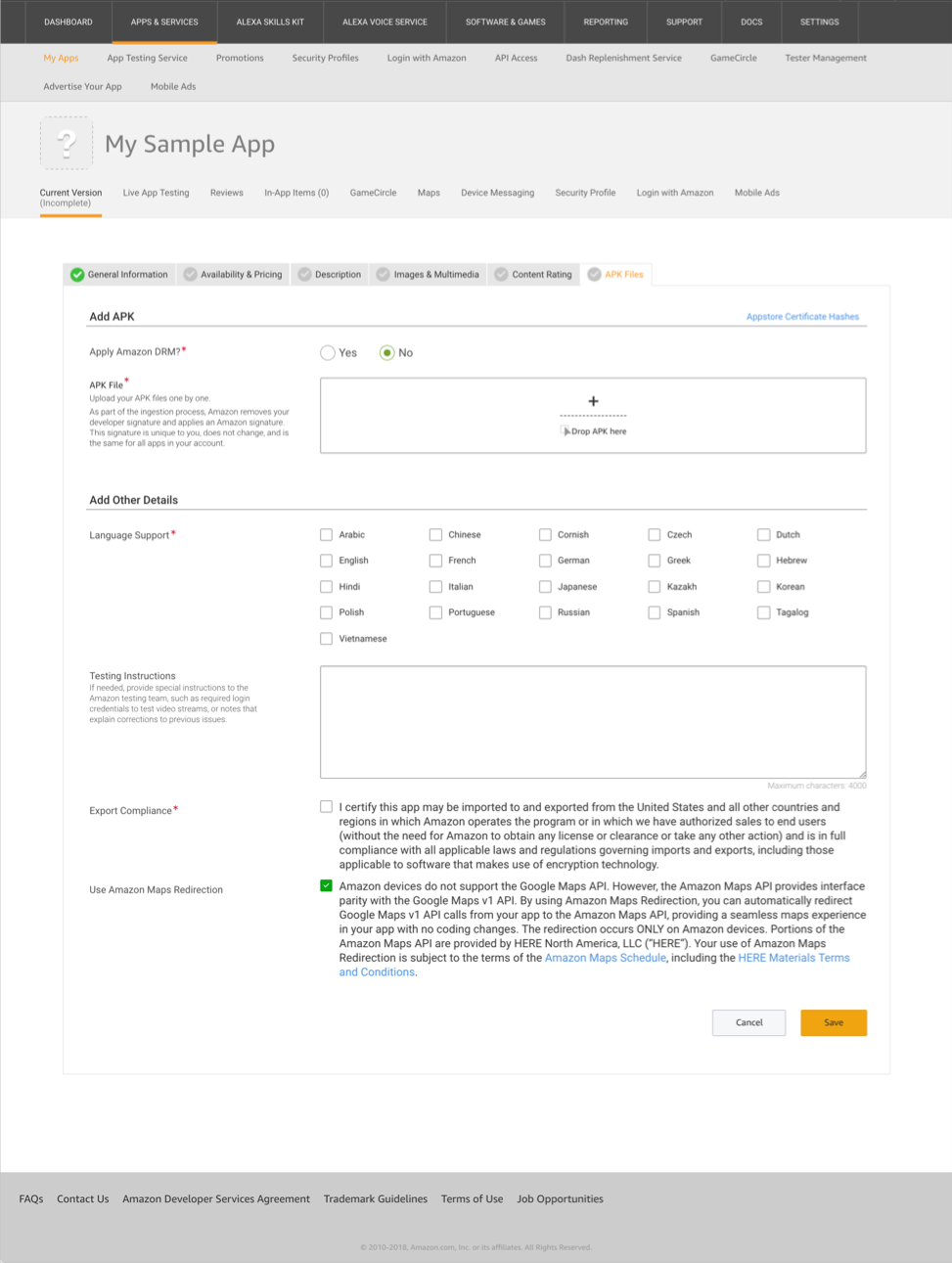Click inside the Testing Instructions text area
This screenshot has height=1263, width=952.
tap(593, 722)
